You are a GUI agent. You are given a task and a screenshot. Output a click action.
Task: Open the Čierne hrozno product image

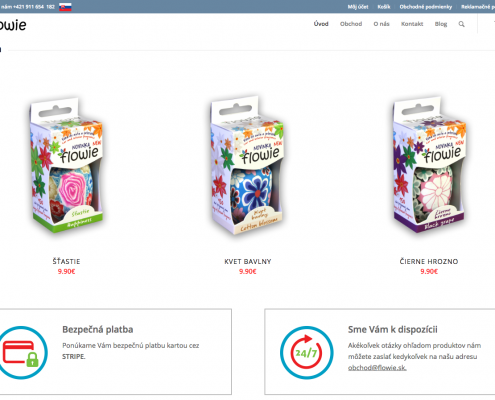[429, 165]
